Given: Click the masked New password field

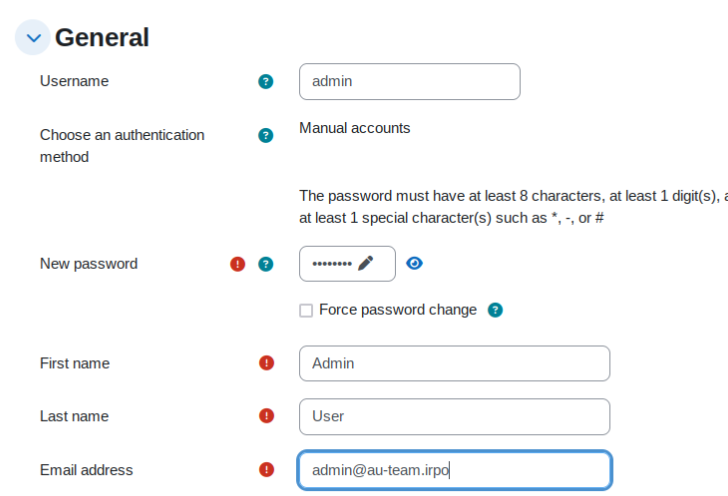Looking at the screenshot, I should tap(331, 264).
